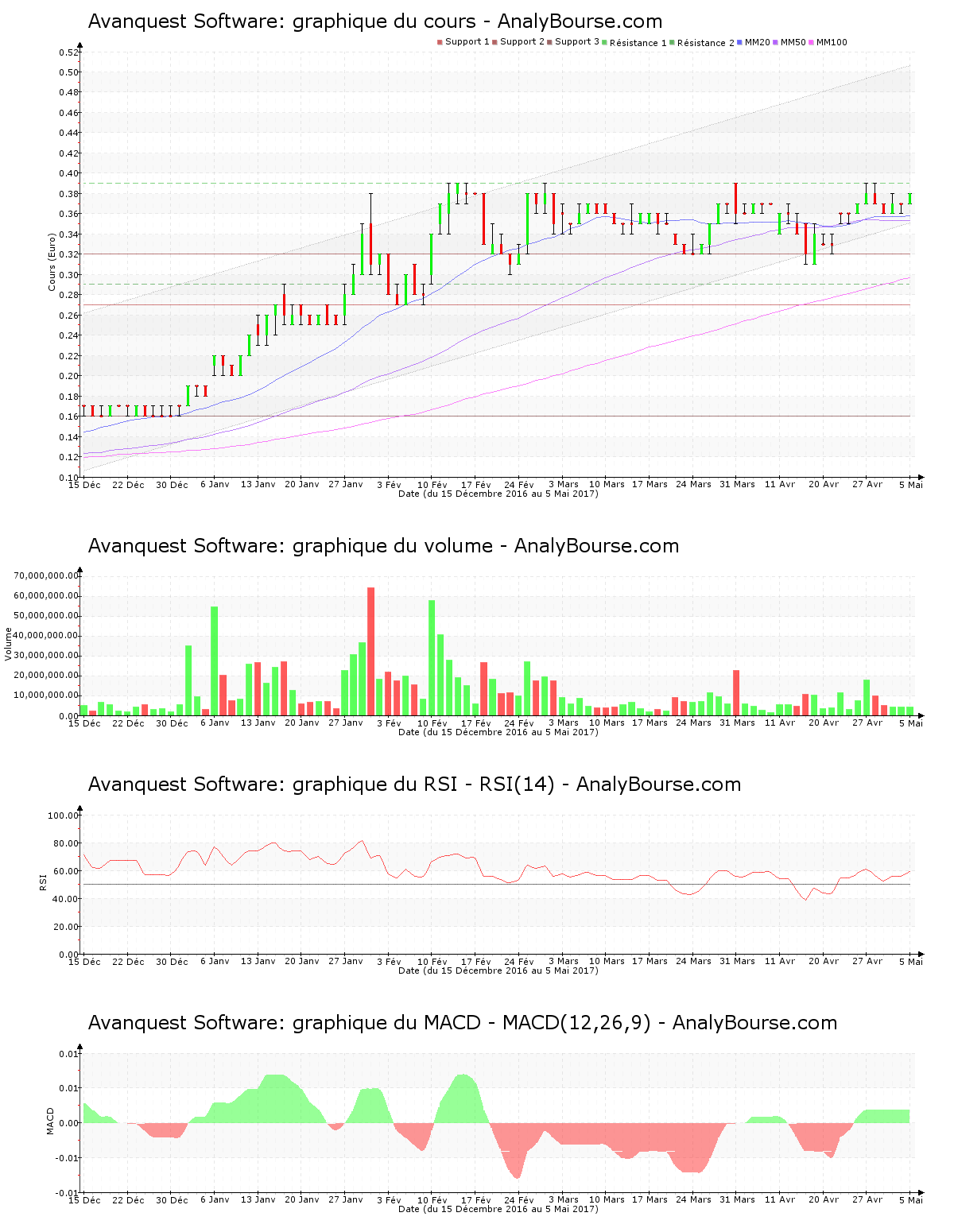Click '15 Déc' date on the MACD chart
The height and width of the screenshot is (1232, 954).
(x=84, y=1200)
